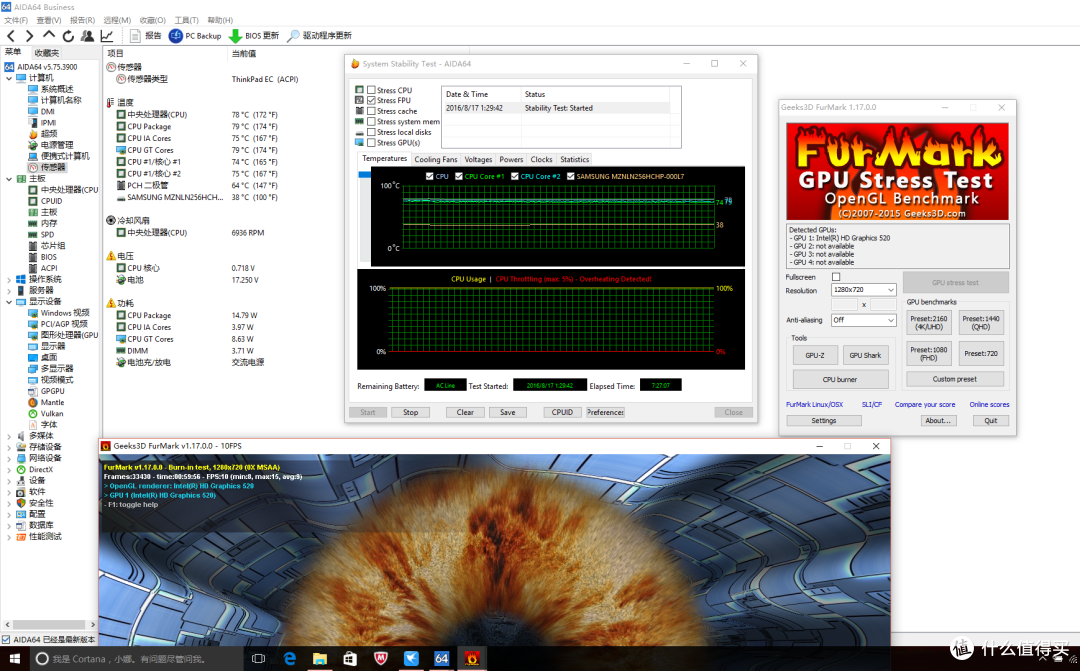Open Task View on the taskbar

[x=258, y=659]
